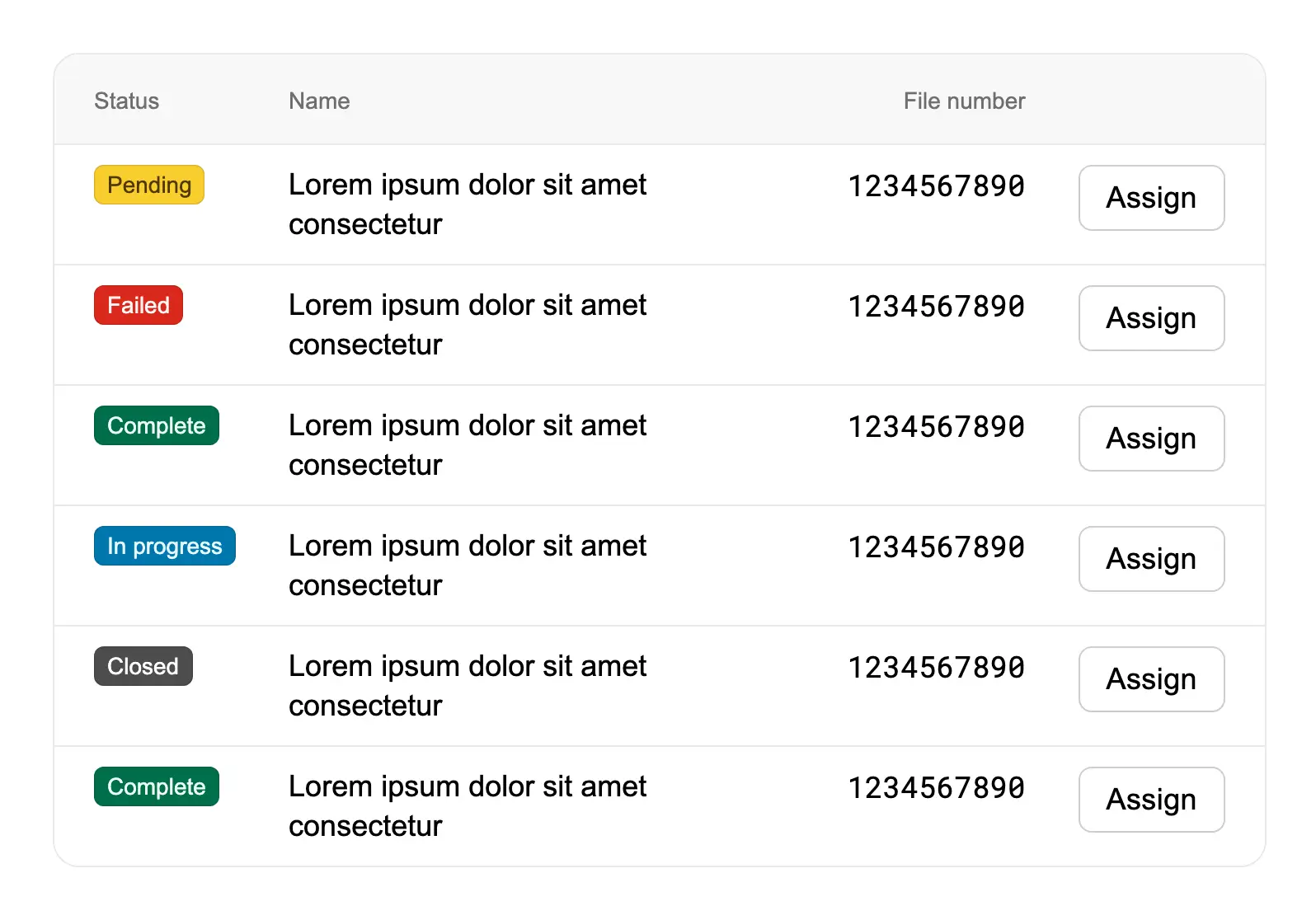This screenshot has height=920, width=1316.
Task: Click Assign button in the Pending row
Action: [1150, 198]
